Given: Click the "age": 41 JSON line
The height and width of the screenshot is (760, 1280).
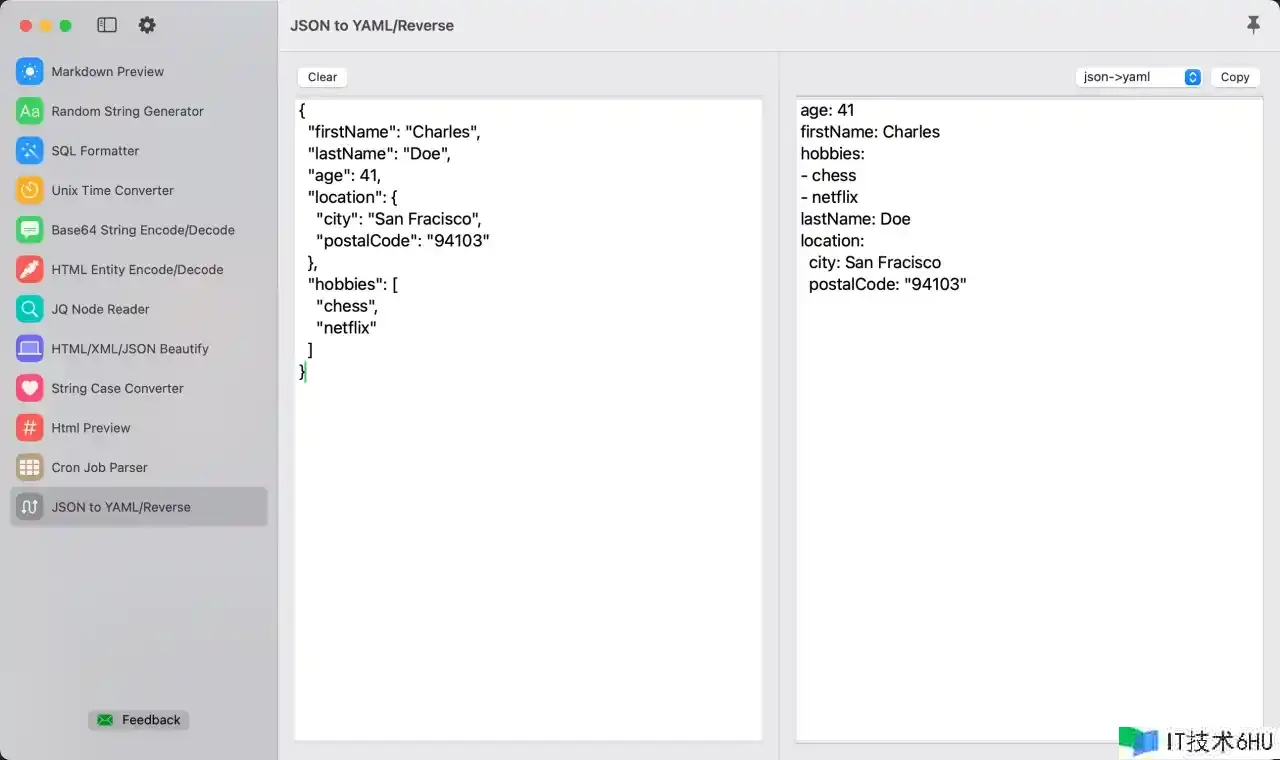Looking at the screenshot, I should pos(344,175).
